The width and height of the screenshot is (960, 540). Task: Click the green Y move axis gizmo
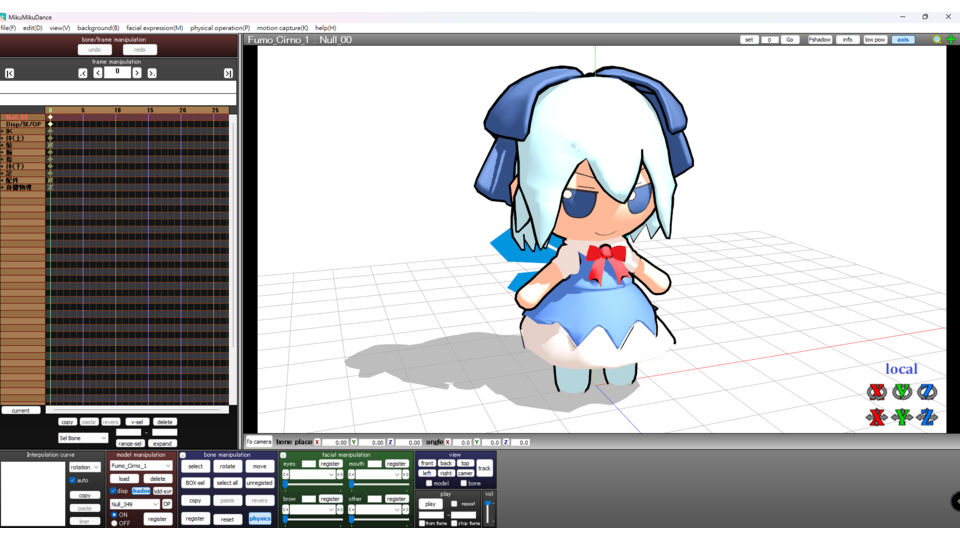(x=902, y=417)
